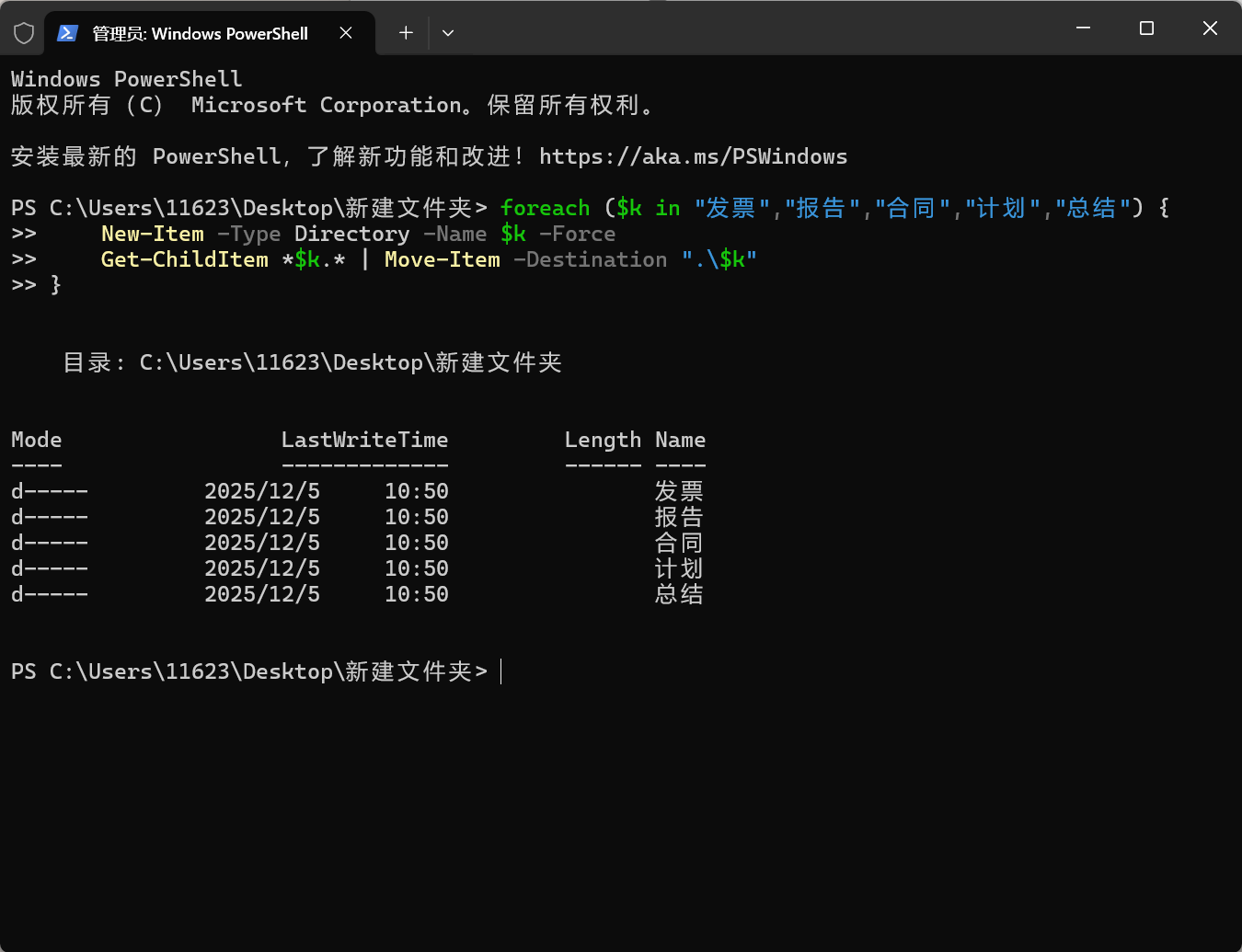Click the 报告 directory name in output
The width and height of the screenshot is (1242, 952).
[x=679, y=517]
